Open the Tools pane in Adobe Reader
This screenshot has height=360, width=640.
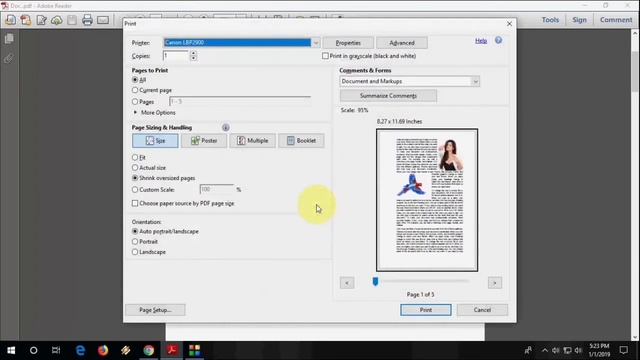[550, 20]
